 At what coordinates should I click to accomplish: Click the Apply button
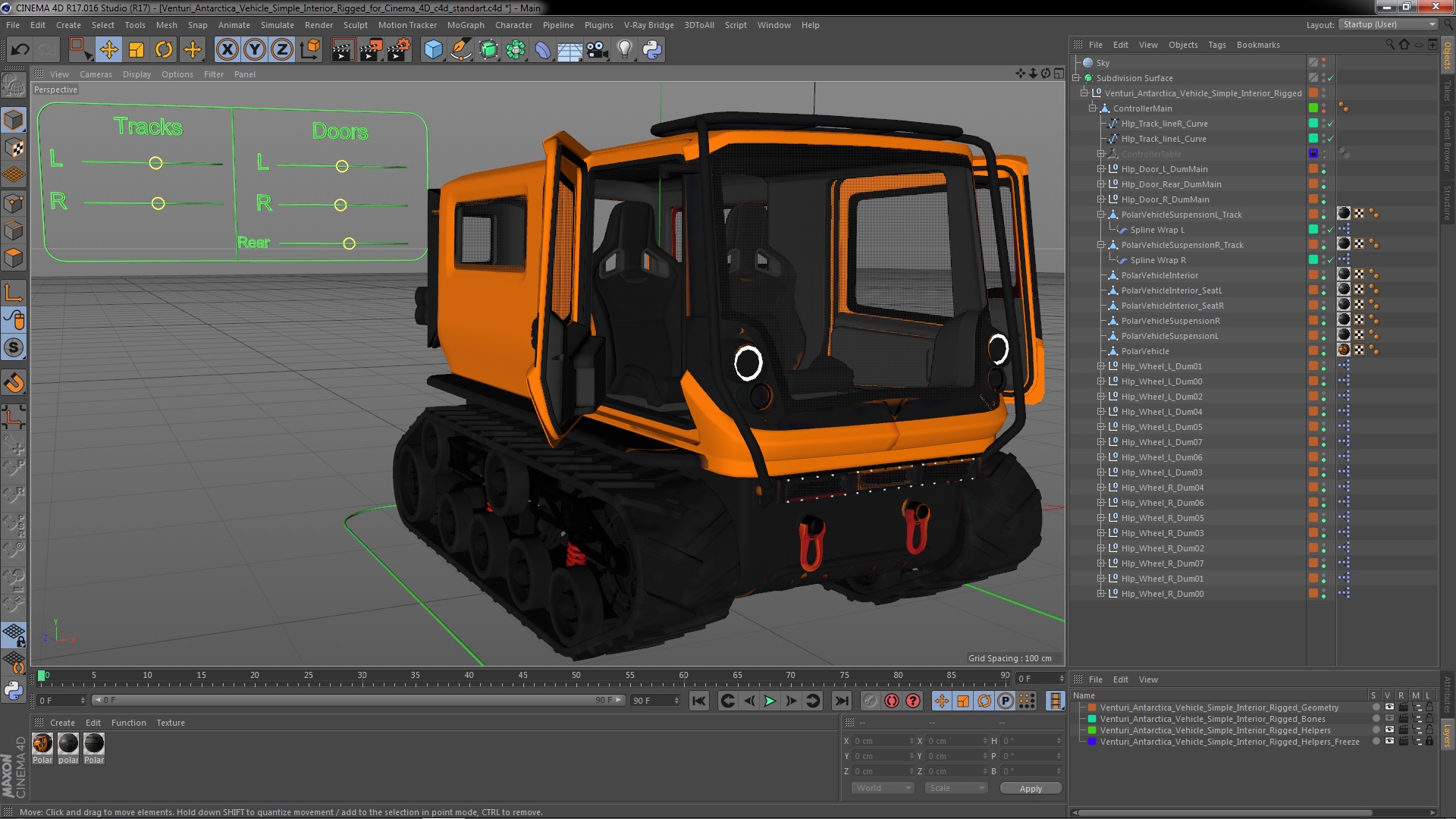[1031, 789]
